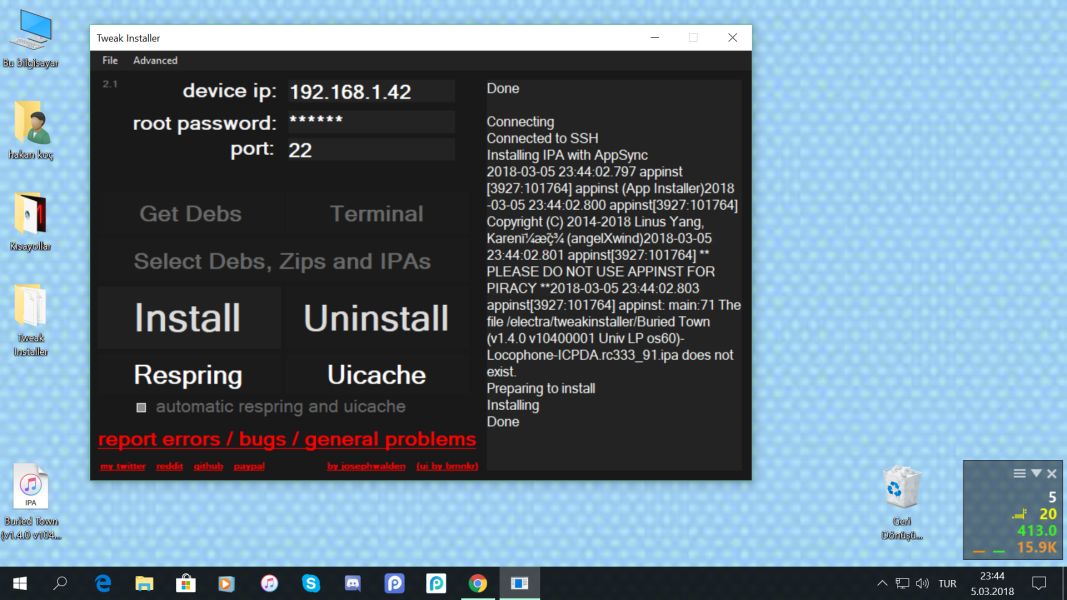The height and width of the screenshot is (600, 1067).
Task: Click the Respring button
Action: coord(188,375)
